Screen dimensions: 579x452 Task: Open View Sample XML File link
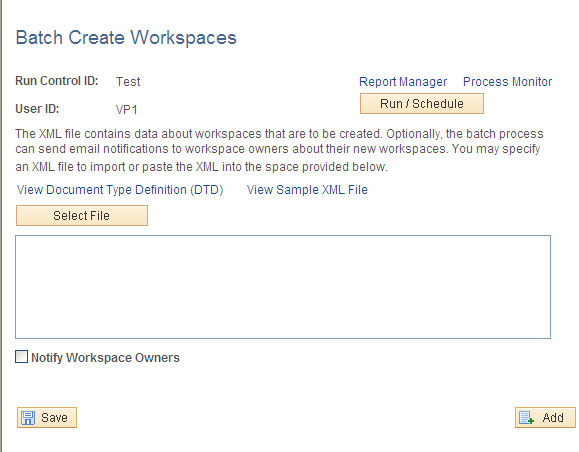tap(307, 190)
